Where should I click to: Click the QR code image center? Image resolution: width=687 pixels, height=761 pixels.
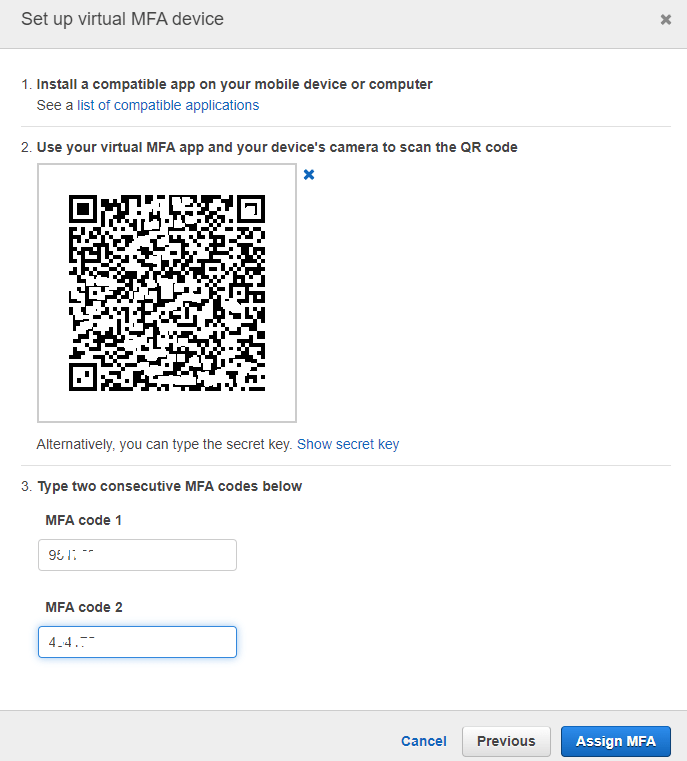tap(167, 293)
